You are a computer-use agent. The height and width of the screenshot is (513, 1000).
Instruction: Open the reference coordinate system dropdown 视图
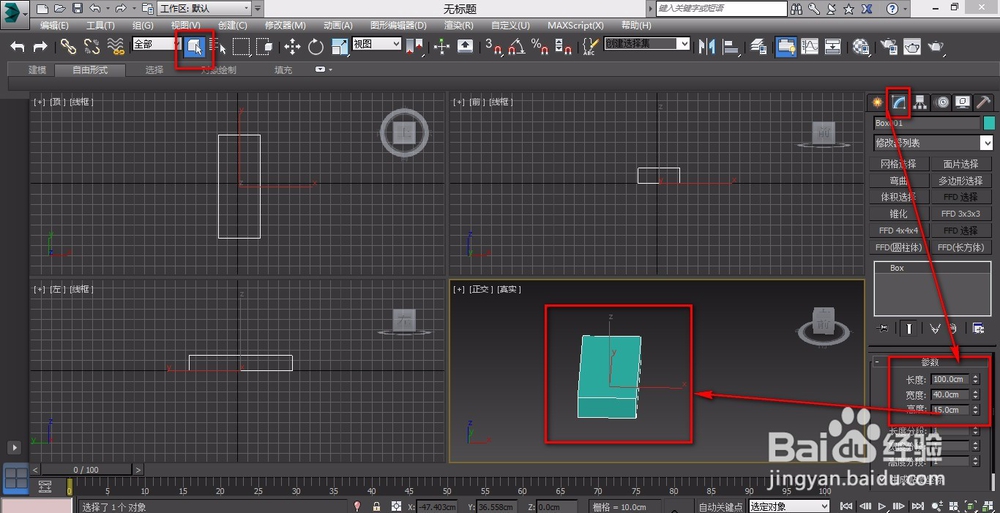click(x=377, y=44)
